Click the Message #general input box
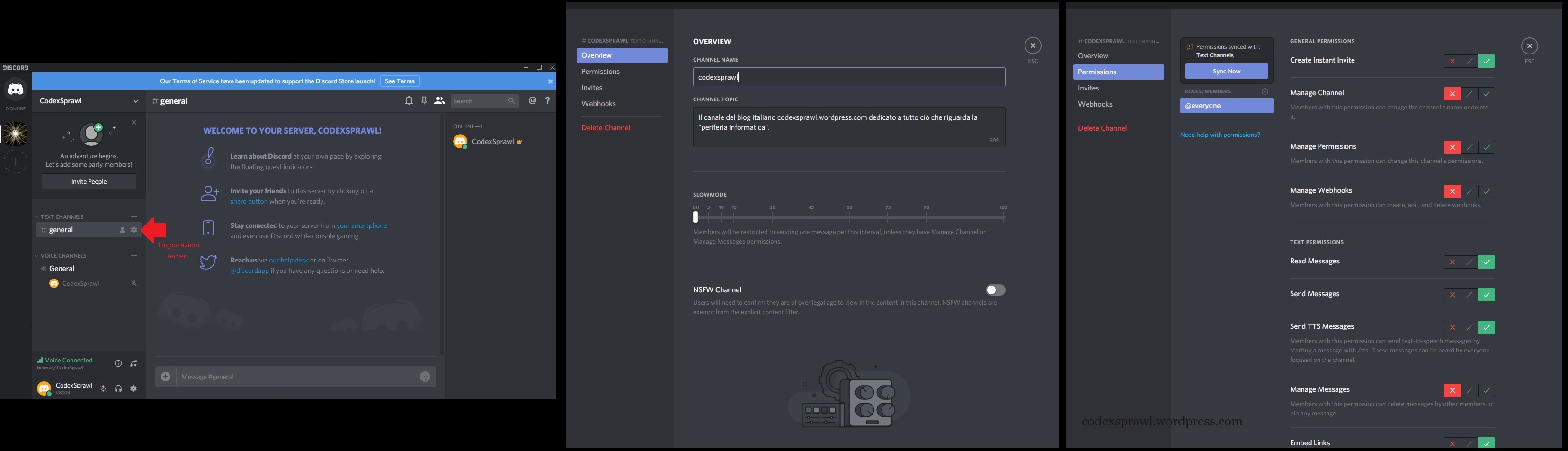Viewport: 1568px width, 451px height. point(296,377)
